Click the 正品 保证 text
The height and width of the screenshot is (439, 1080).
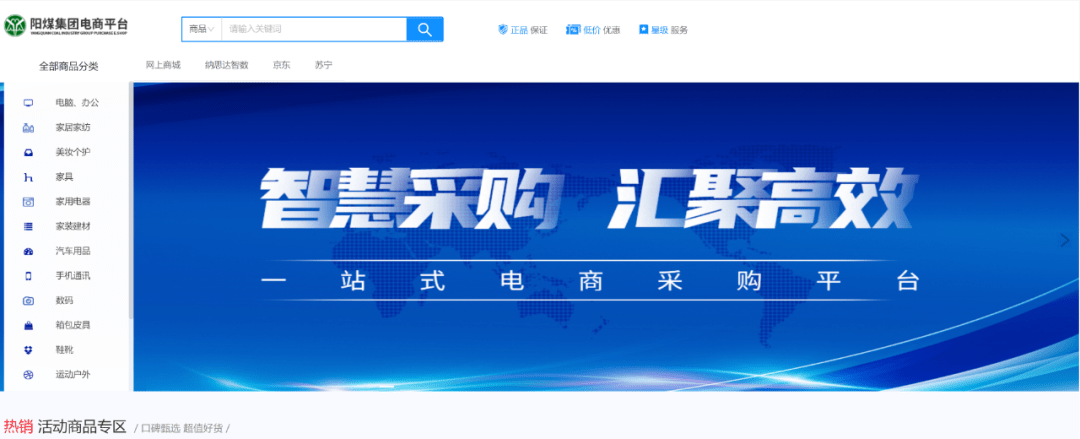click(529, 30)
